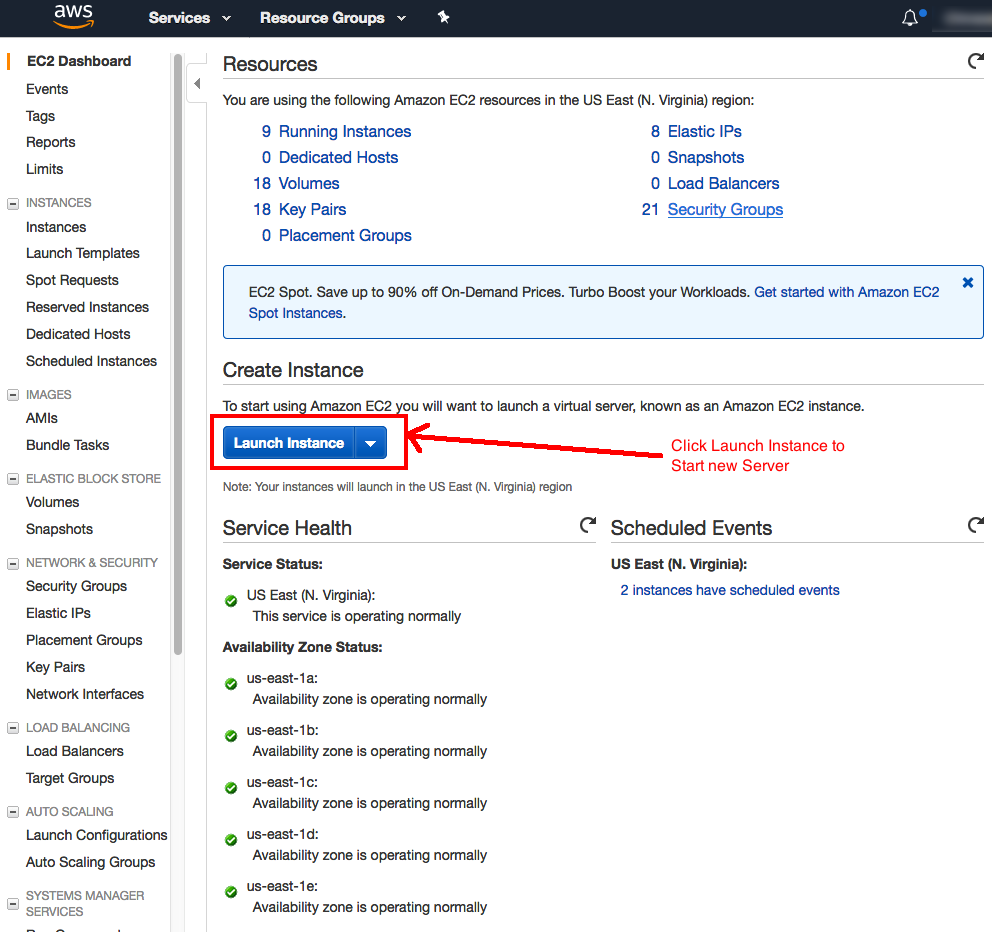The image size is (992, 939).
Task: Refresh the Resources section
Action: pyautogui.click(x=976, y=61)
